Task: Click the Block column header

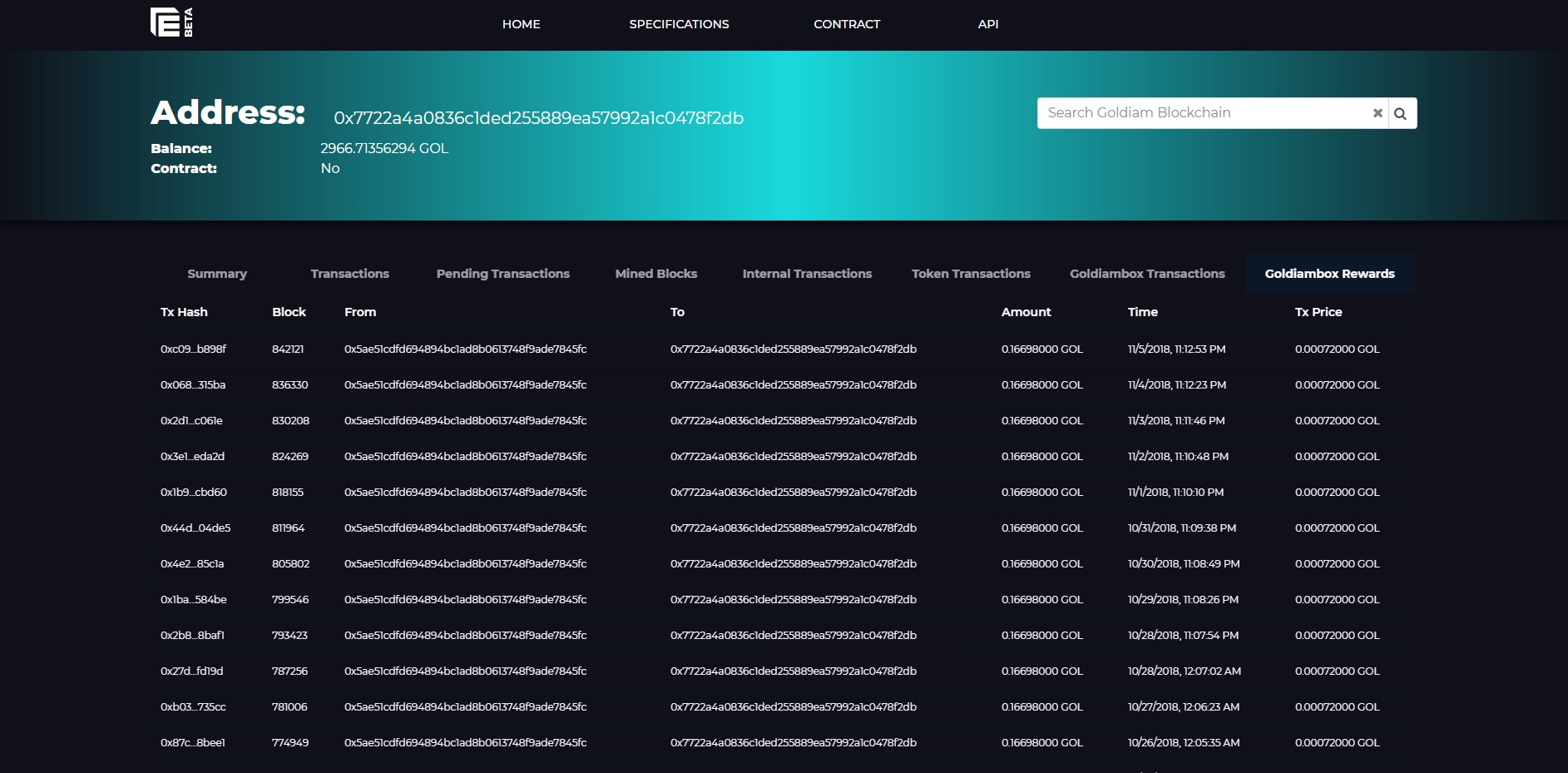Action: (x=289, y=312)
